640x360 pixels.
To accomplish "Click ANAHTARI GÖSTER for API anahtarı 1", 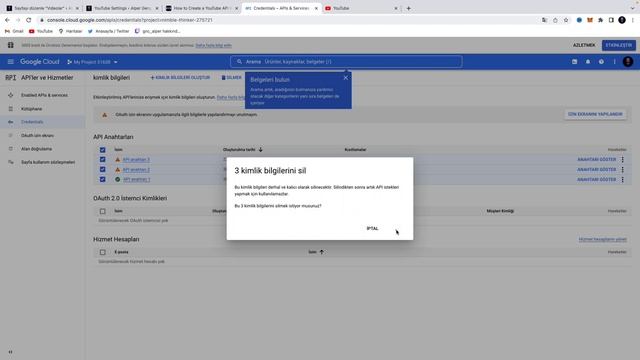I will 596,179.
